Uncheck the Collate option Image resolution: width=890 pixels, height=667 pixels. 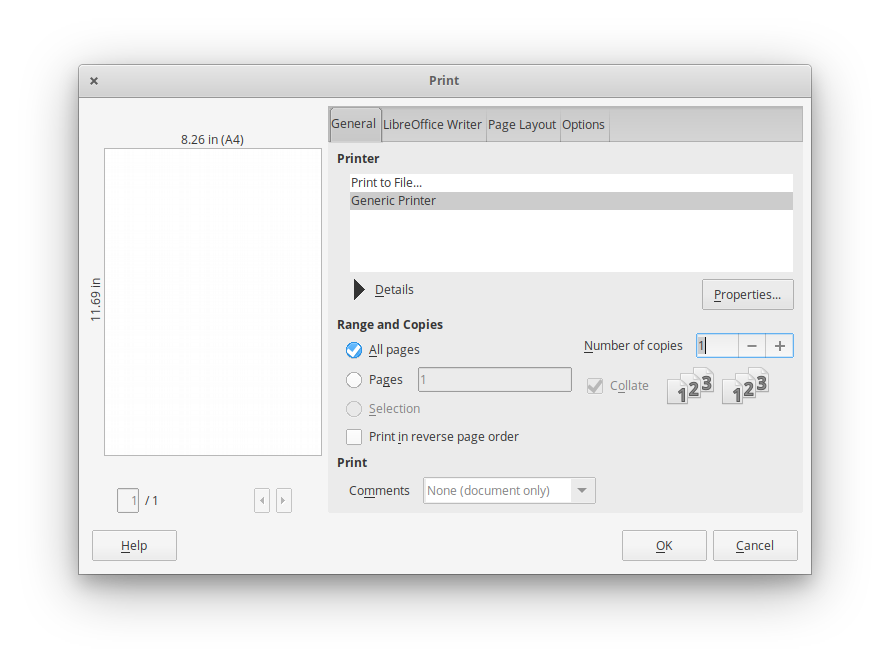click(x=594, y=385)
